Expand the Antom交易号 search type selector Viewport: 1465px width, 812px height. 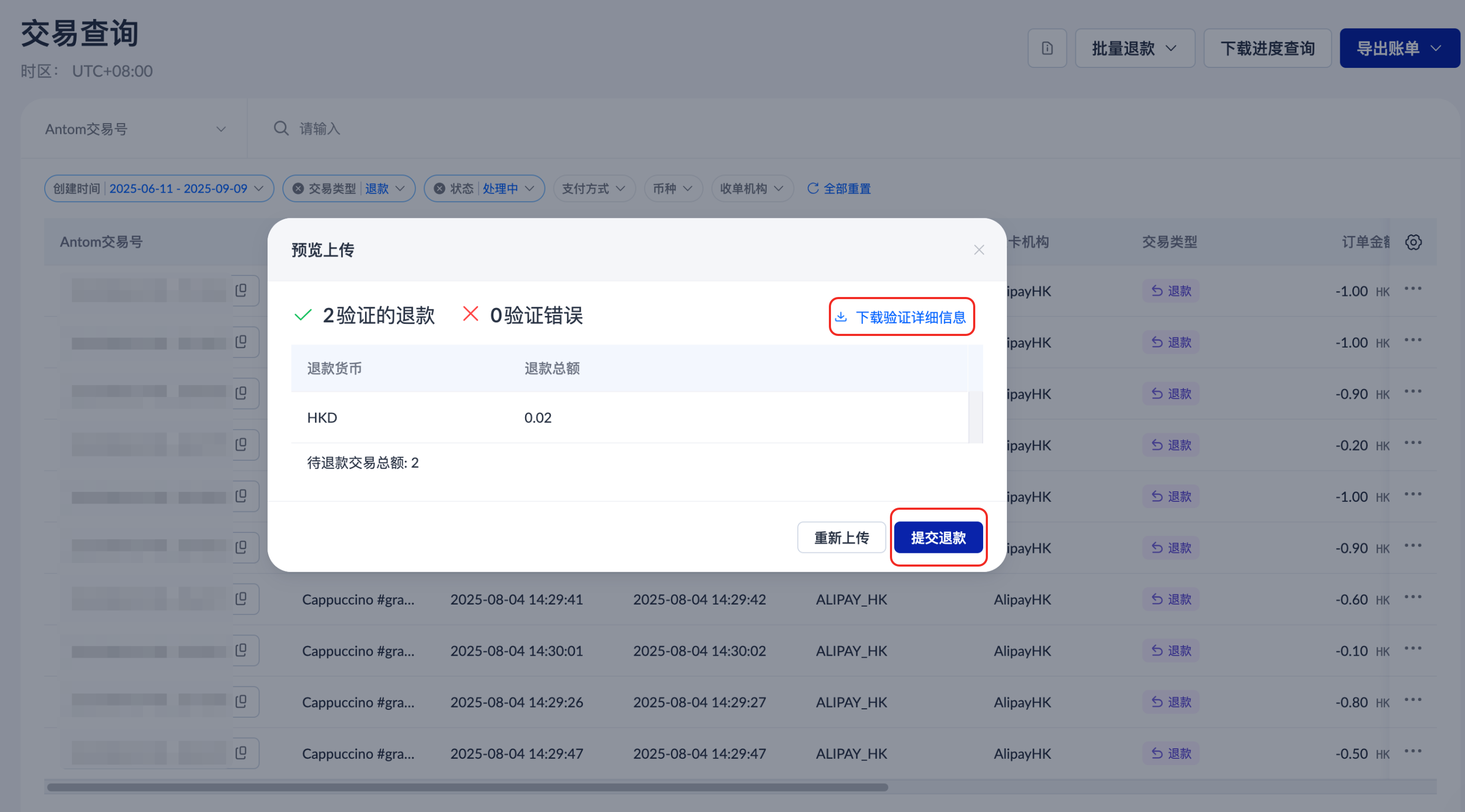tap(135, 129)
